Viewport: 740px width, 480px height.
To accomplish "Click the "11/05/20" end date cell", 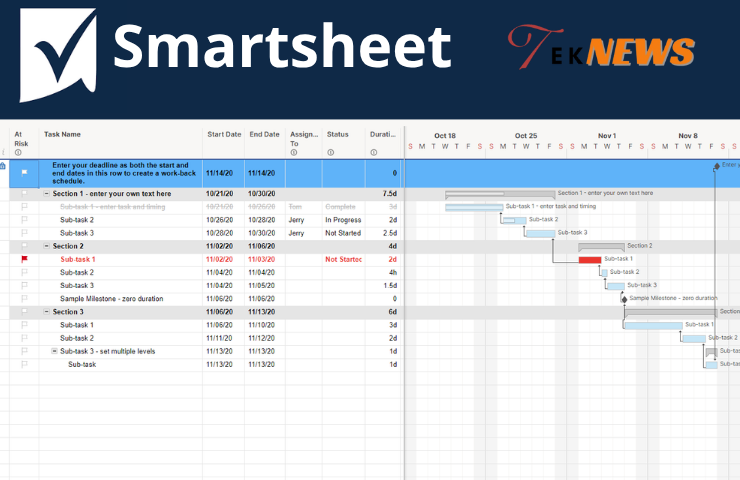I will (x=265, y=286).
